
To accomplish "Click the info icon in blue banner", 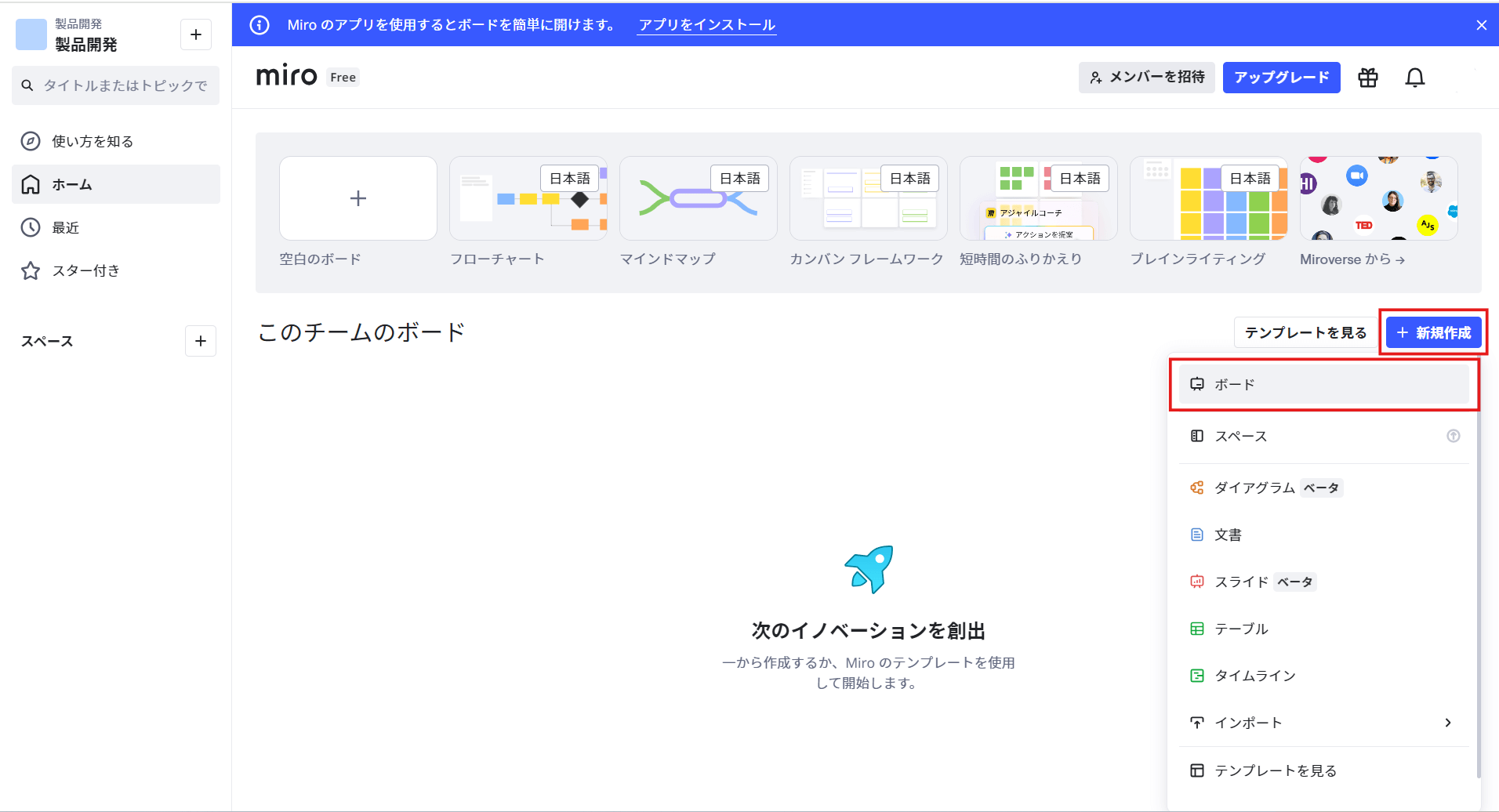I will 260,25.
